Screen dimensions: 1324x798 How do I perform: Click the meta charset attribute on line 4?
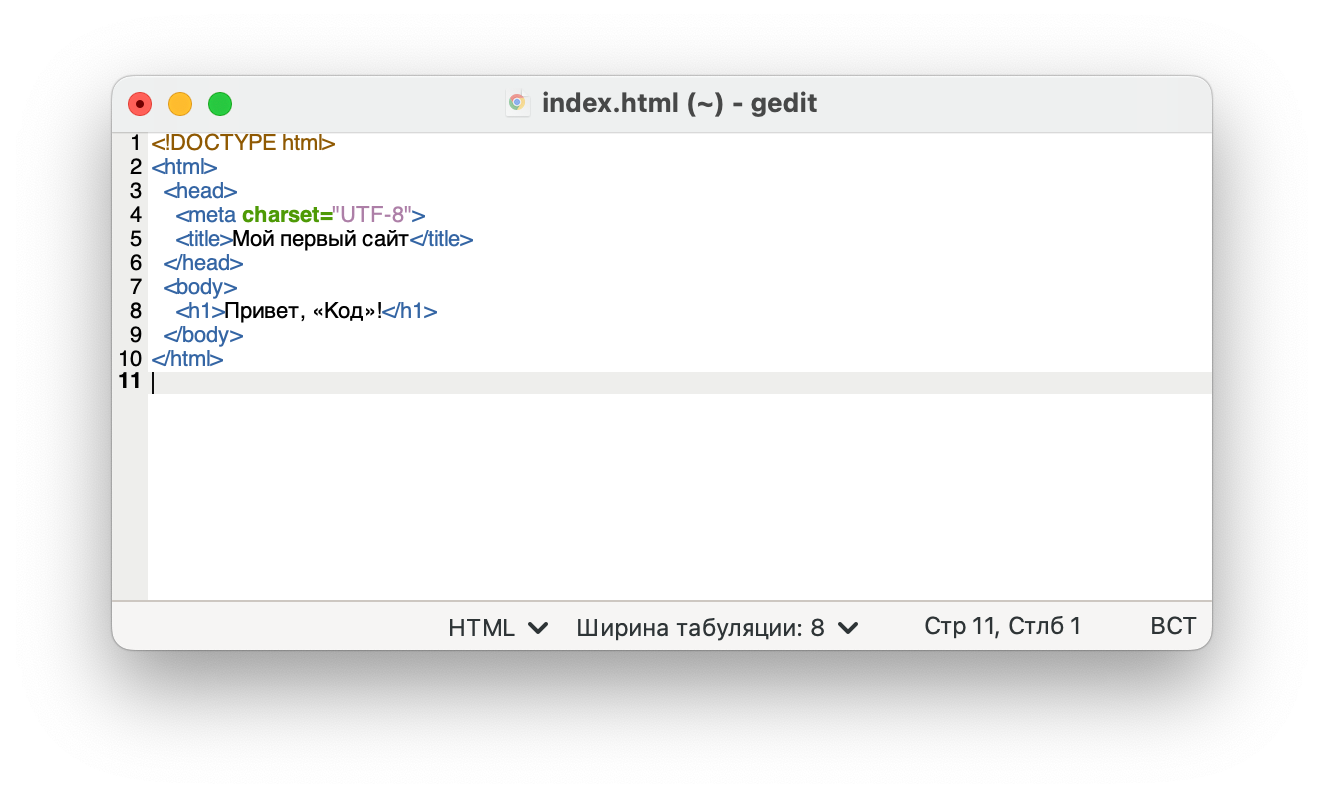285,215
